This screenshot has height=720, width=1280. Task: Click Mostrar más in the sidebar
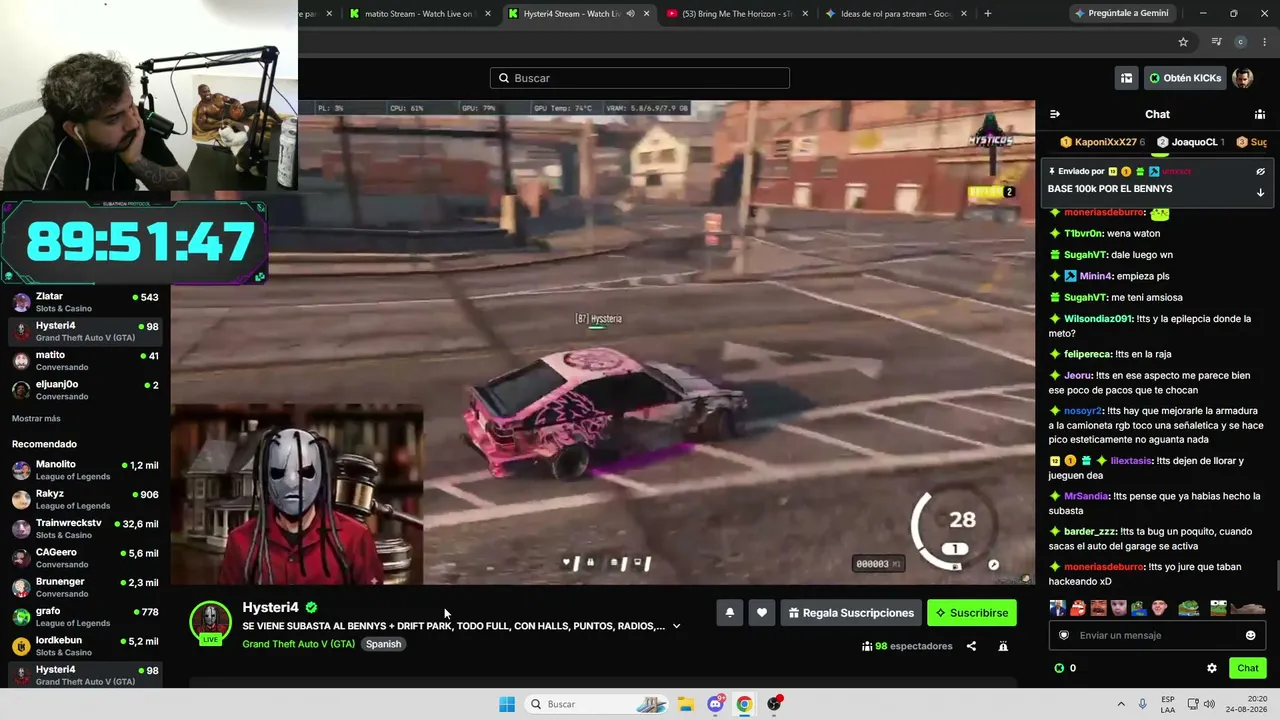tap(36, 419)
